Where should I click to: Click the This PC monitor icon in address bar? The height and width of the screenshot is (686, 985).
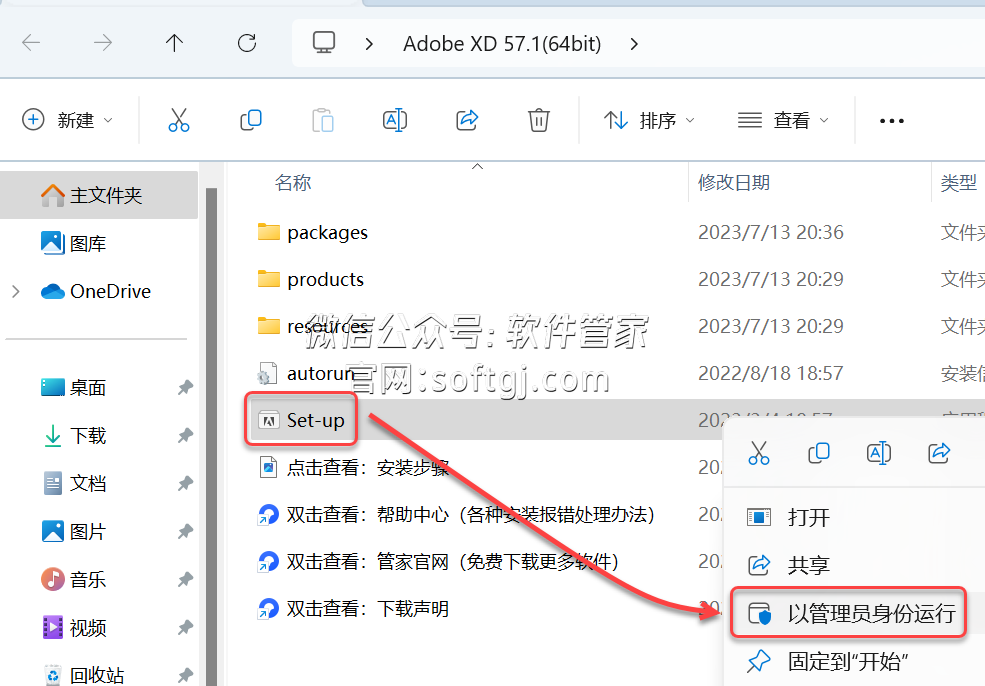324,43
